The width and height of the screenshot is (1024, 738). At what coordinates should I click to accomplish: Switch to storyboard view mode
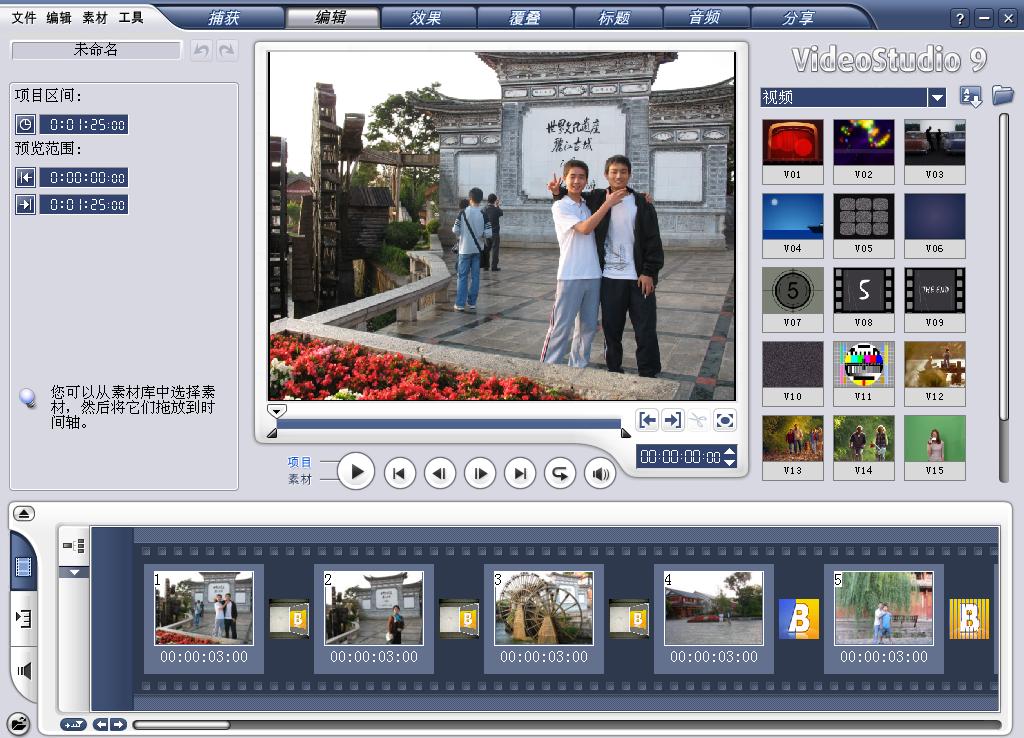(x=24, y=568)
